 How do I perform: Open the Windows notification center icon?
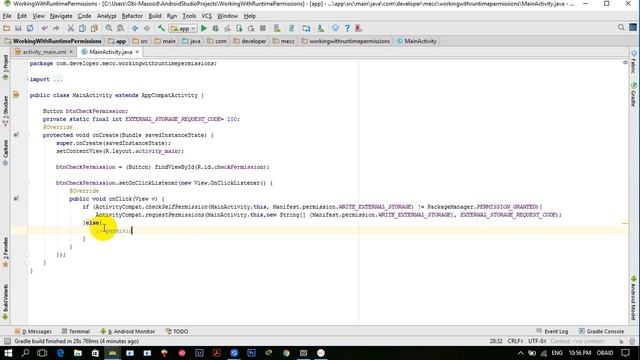pos(626,353)
